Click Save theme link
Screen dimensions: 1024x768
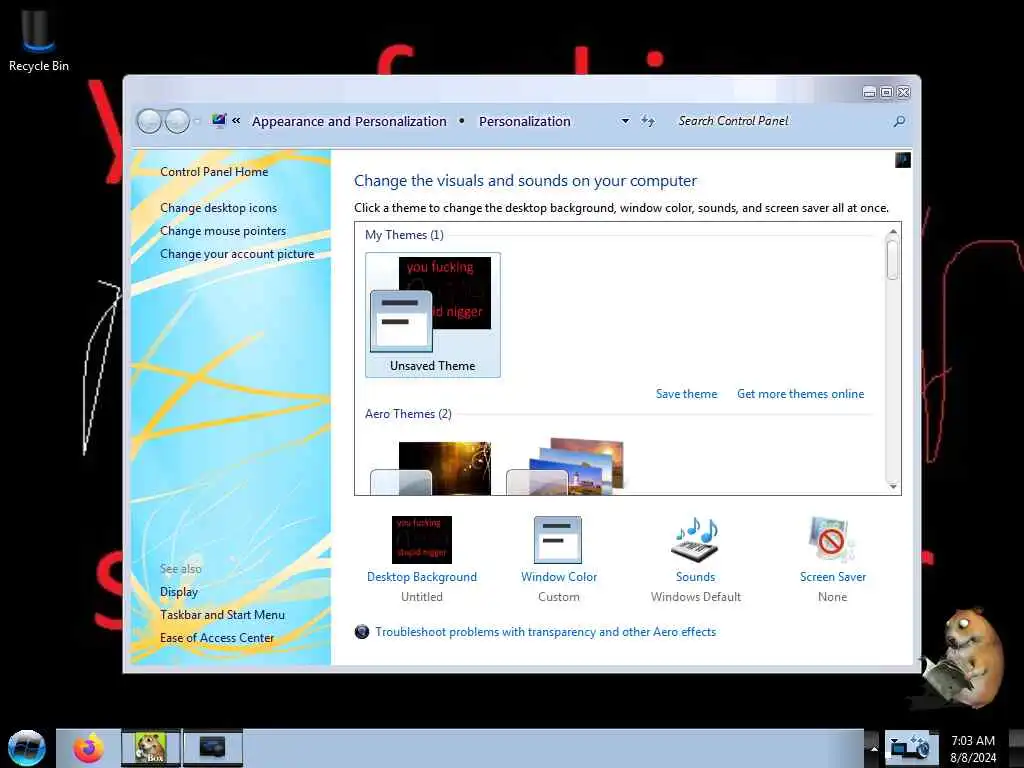686,394
